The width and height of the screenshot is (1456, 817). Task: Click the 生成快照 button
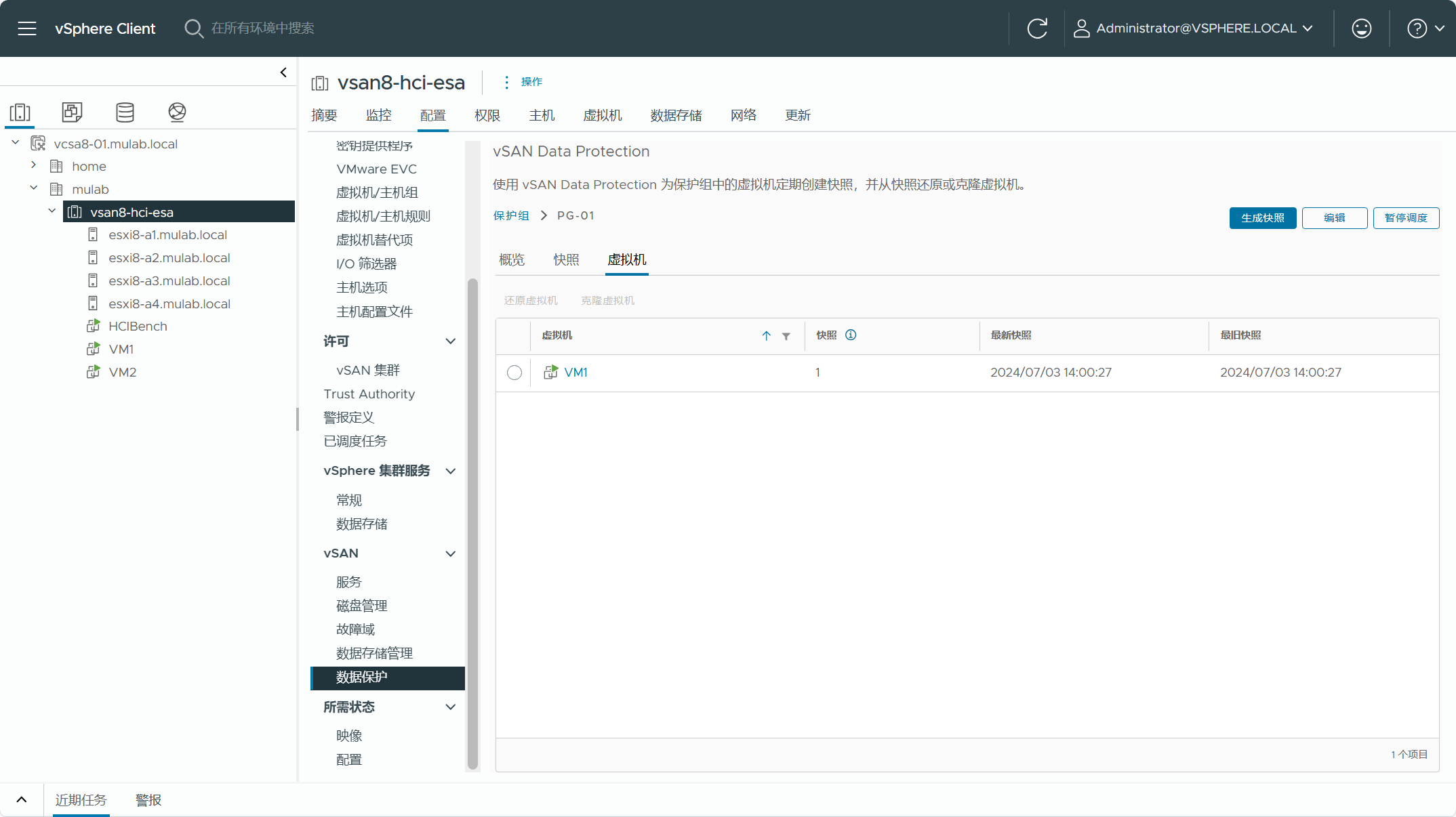(x=1263, y=218)
